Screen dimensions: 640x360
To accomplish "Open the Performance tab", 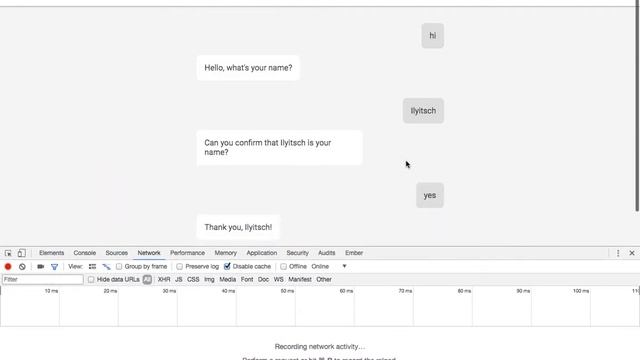I will click(x=187, y=253).
